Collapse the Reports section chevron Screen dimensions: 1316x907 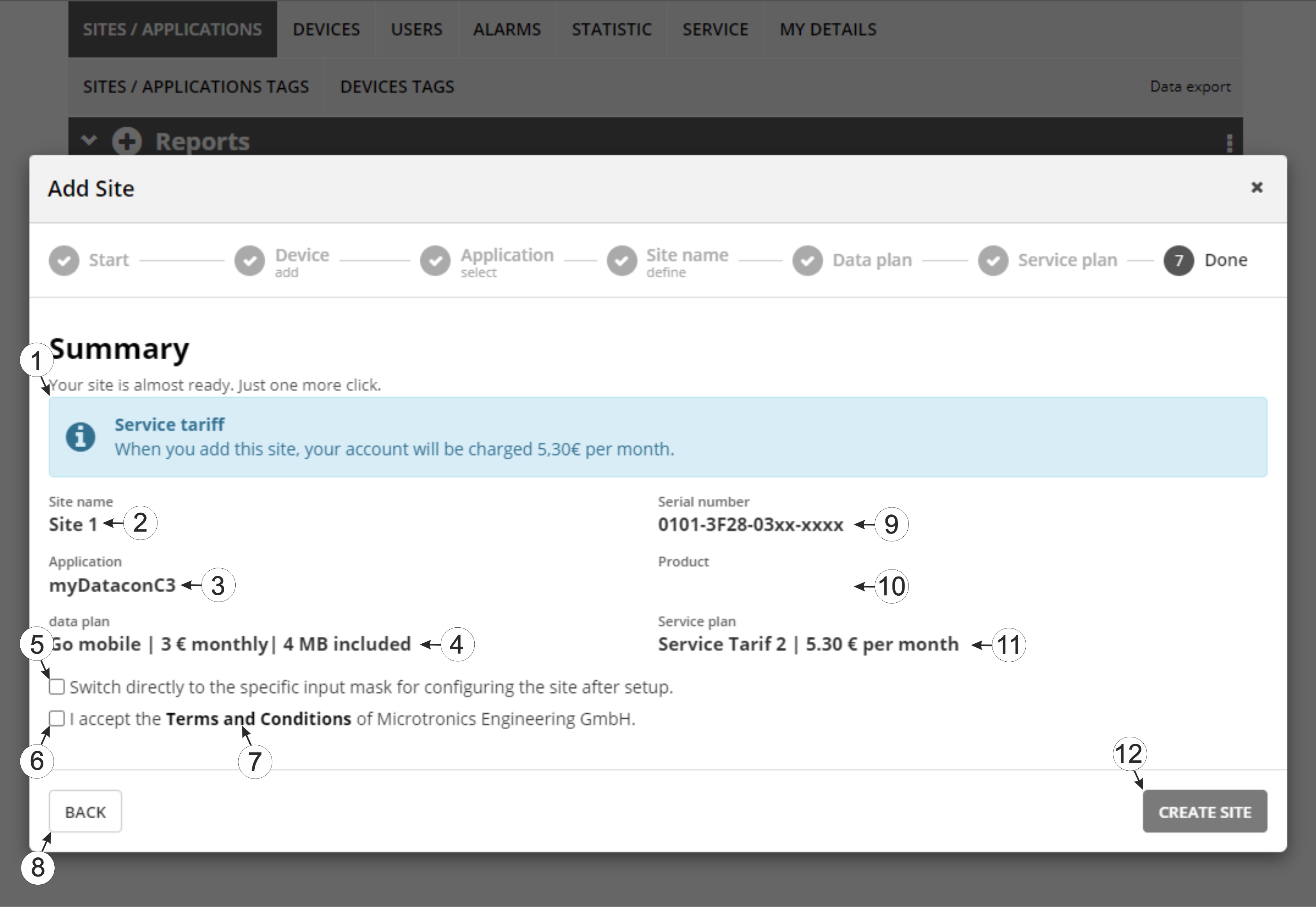point(89,140)
